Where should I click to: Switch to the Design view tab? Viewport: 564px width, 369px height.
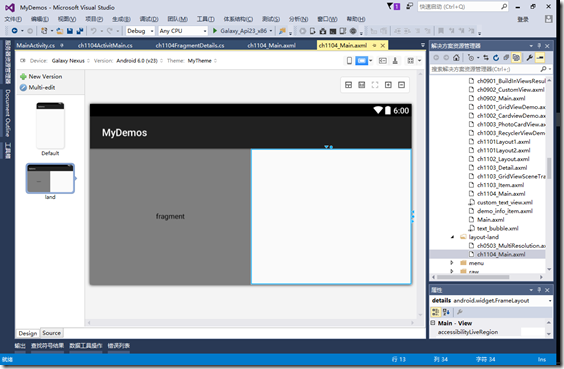coord(28,333)
